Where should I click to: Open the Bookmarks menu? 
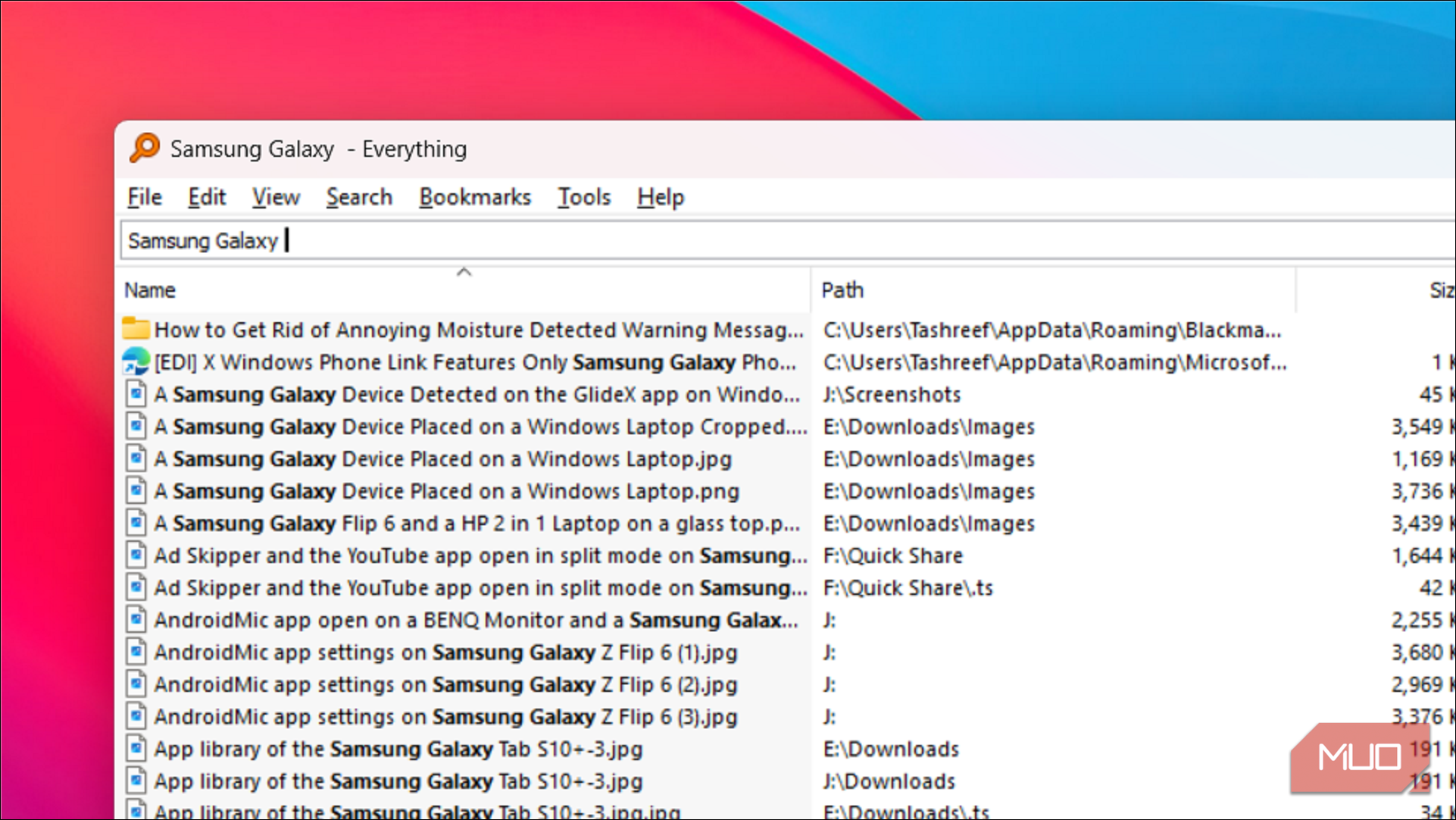point(475,197)
